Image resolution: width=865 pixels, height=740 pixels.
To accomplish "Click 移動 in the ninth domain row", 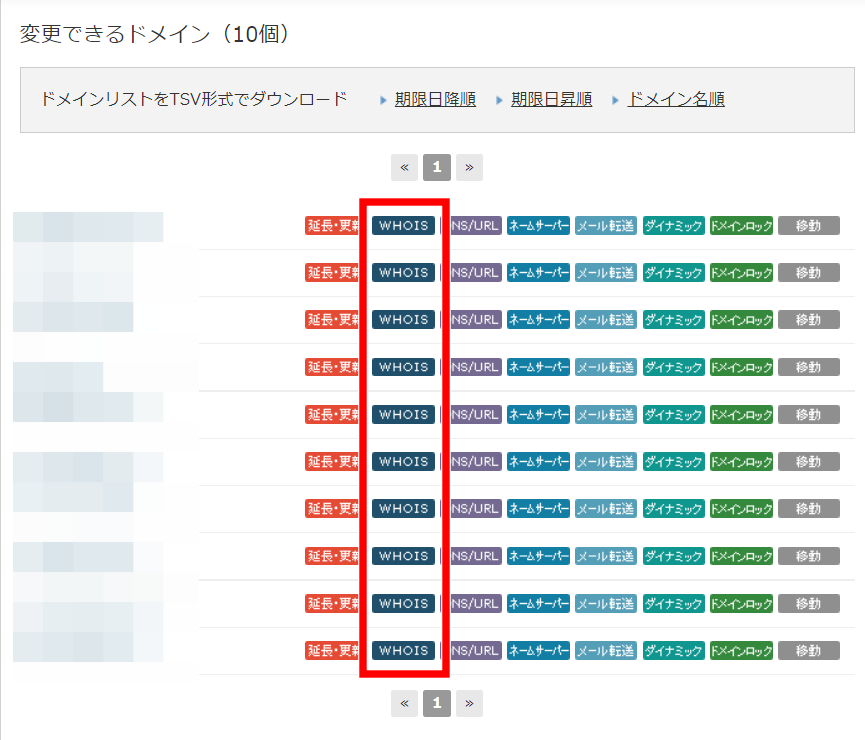I will coord(809,603).
